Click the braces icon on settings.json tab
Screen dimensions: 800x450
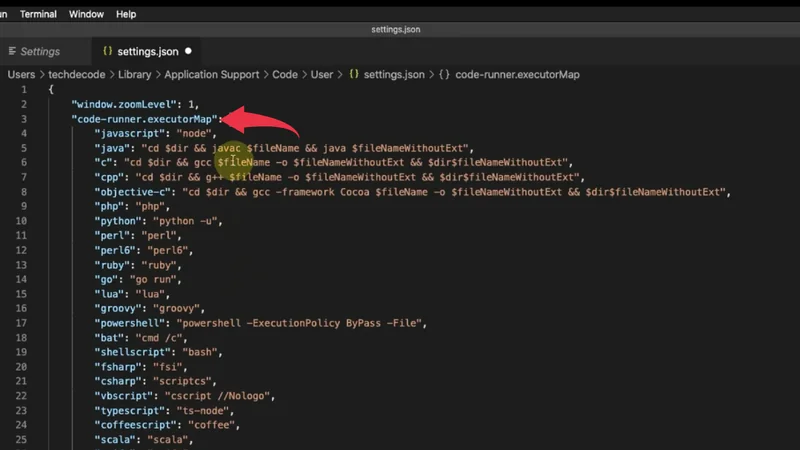coord(106,51)
